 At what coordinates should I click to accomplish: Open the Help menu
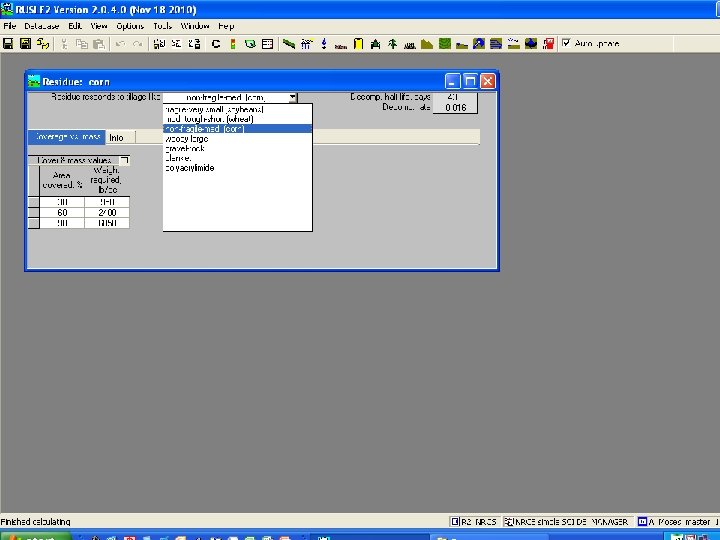[226, 26]
